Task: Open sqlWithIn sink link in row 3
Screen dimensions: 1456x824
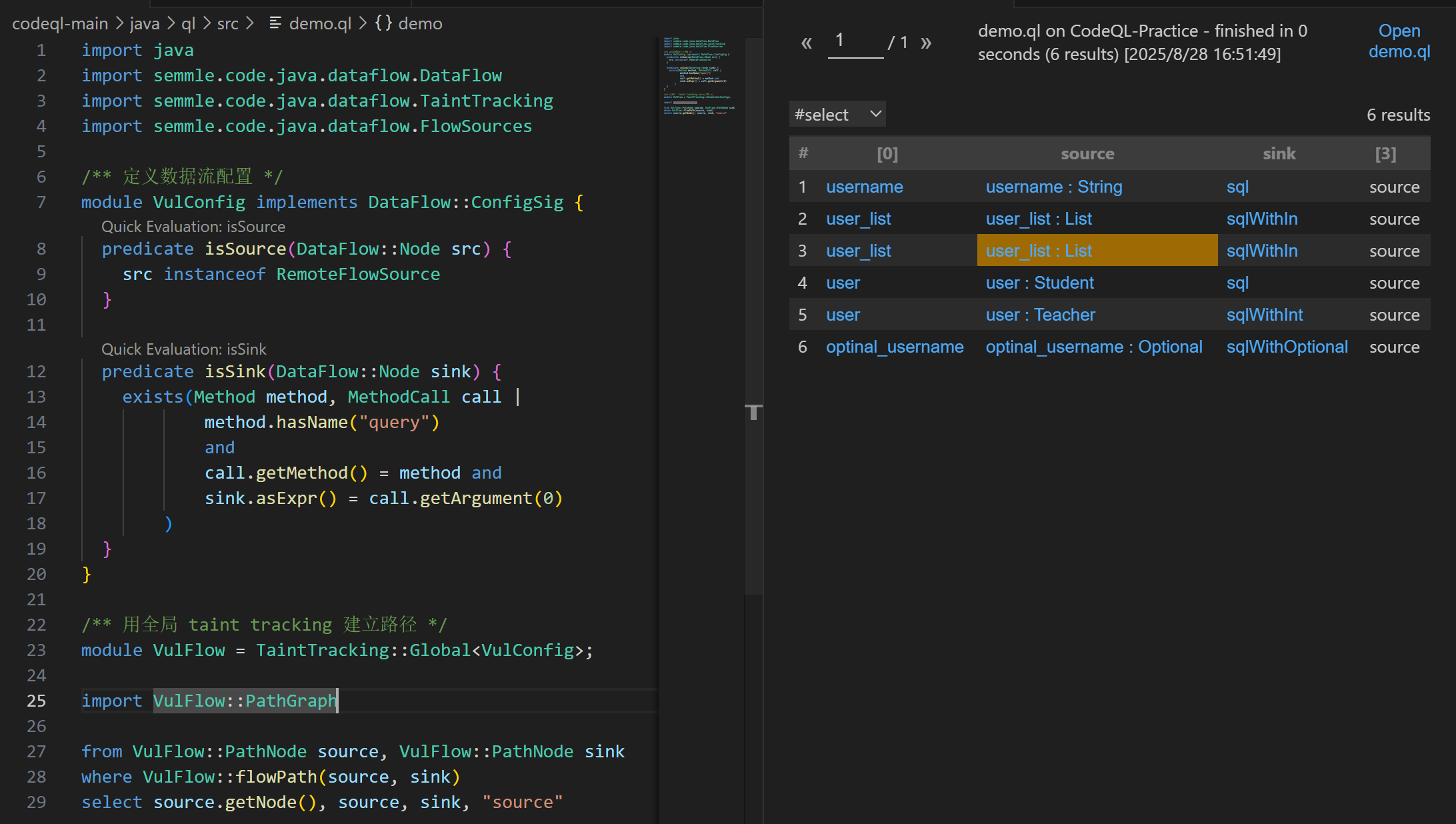Action: 1262,251
